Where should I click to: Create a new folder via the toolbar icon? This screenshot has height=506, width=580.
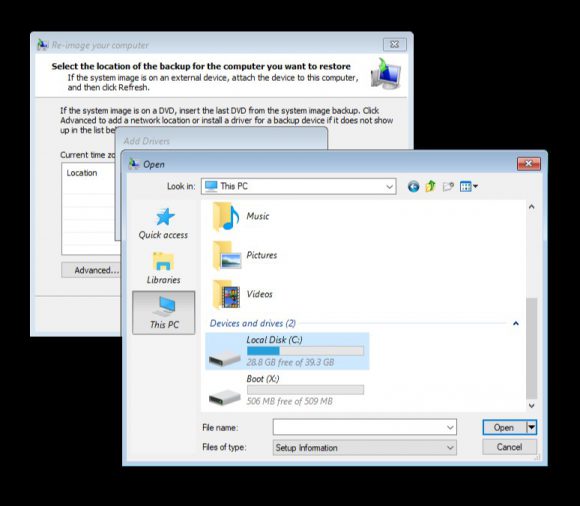click(x=448, y=186)
